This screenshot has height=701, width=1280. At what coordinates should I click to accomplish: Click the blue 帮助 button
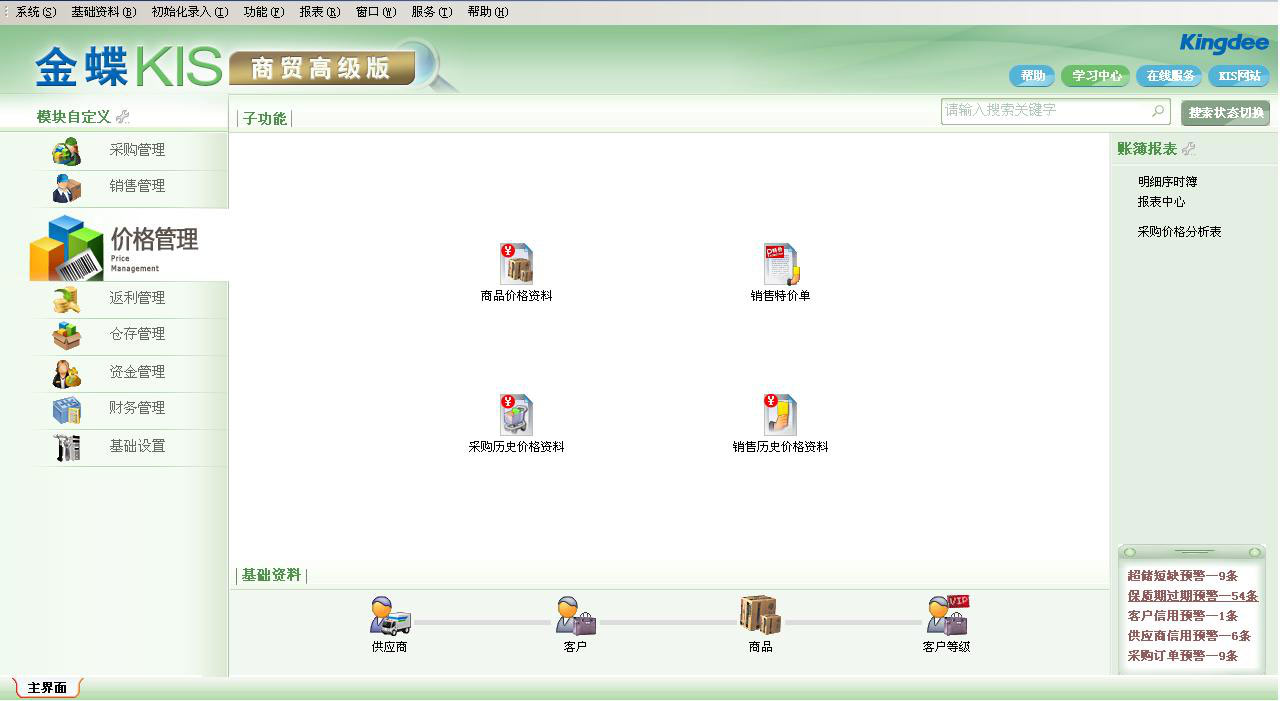1032,76
